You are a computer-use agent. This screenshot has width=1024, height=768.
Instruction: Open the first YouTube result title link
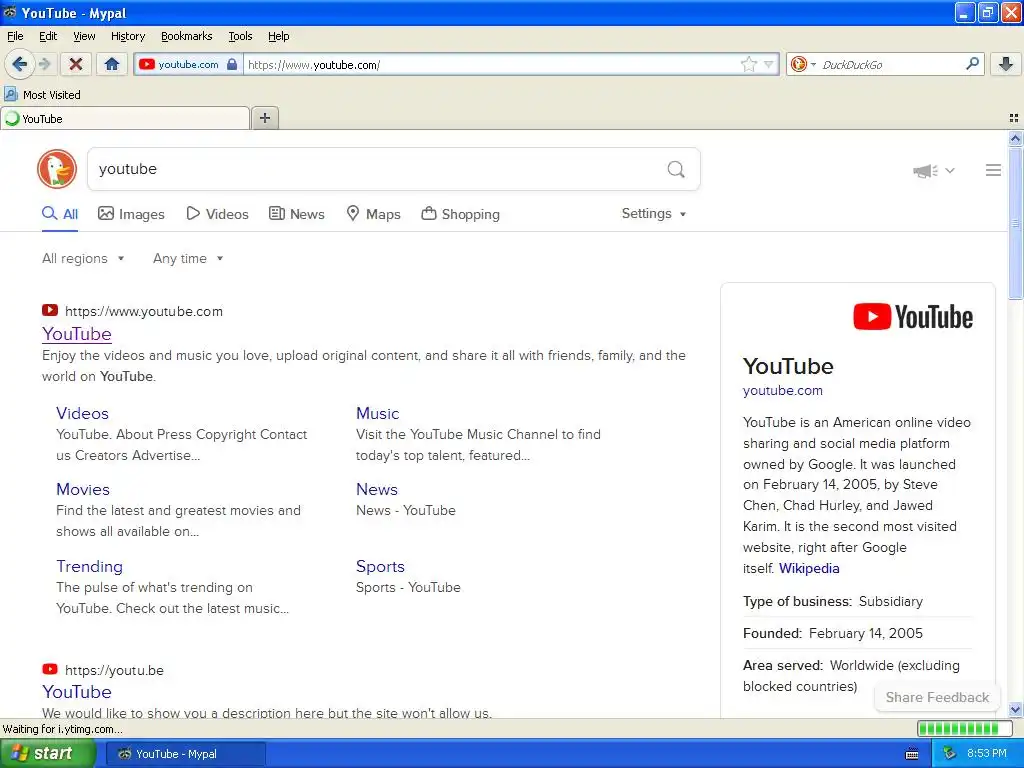(77, 334)
